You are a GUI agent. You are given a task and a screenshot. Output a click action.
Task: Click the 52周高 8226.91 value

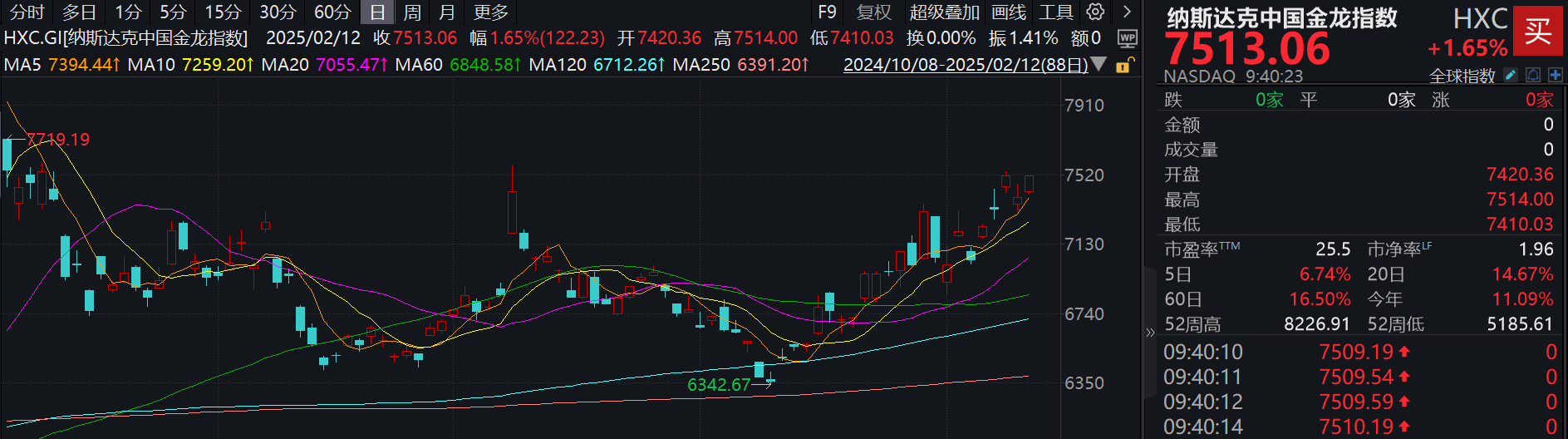pyautogui.click(x=1317, y=323)
